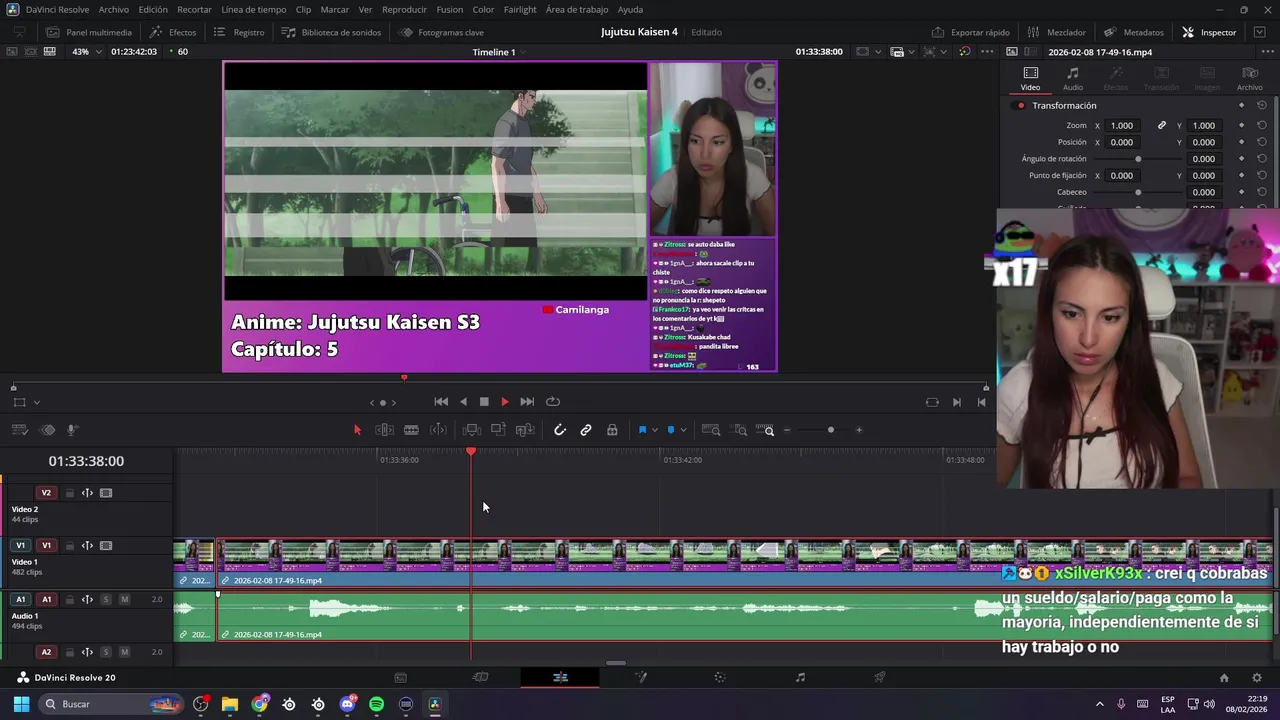Viewport: 1280px width, 720px height.
Task: Activate the Trim edit mode tool
Action: click(x=384, y=430)
